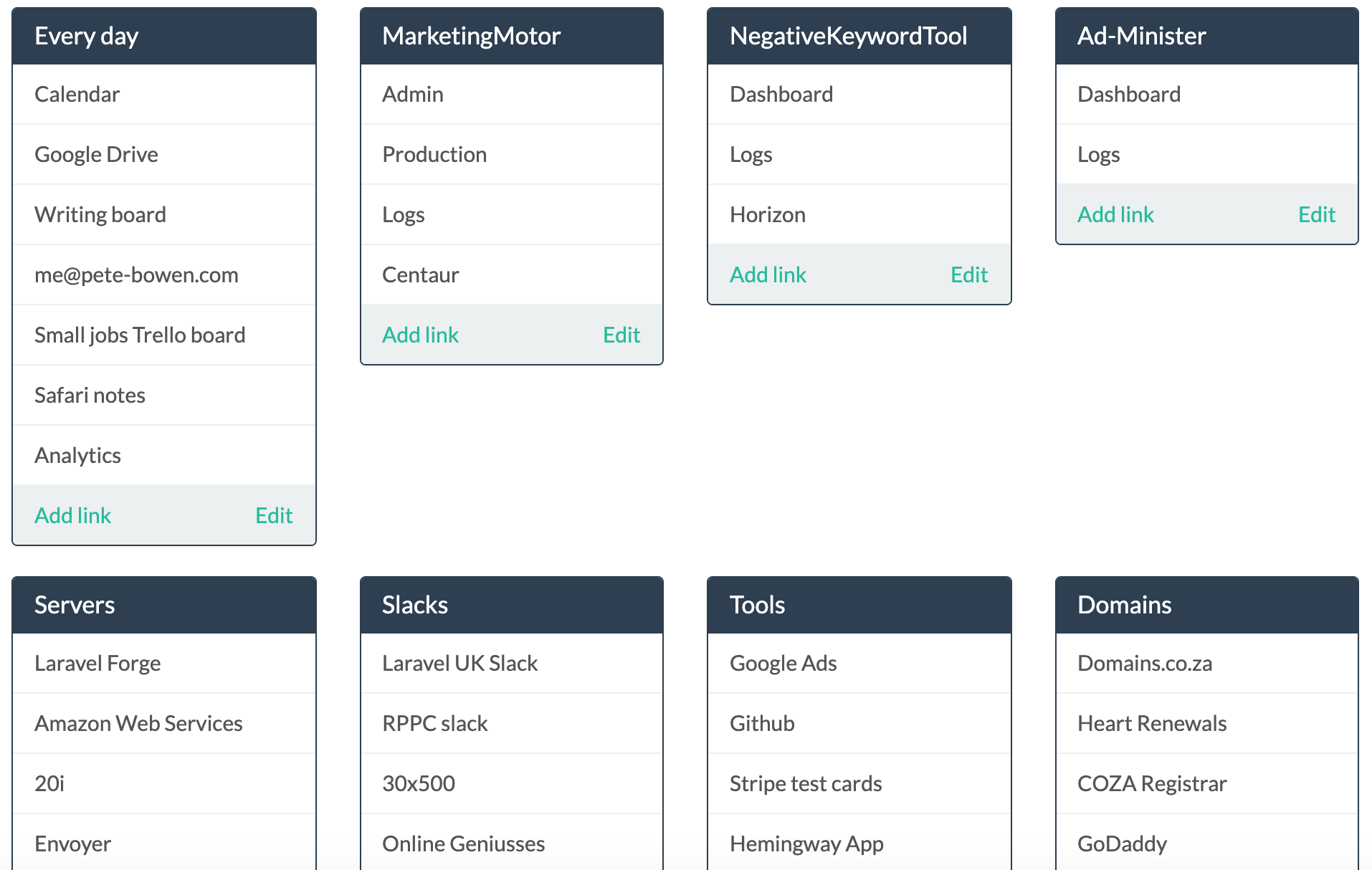Click the Ad-Minister card header

(x=1207, y=36)
